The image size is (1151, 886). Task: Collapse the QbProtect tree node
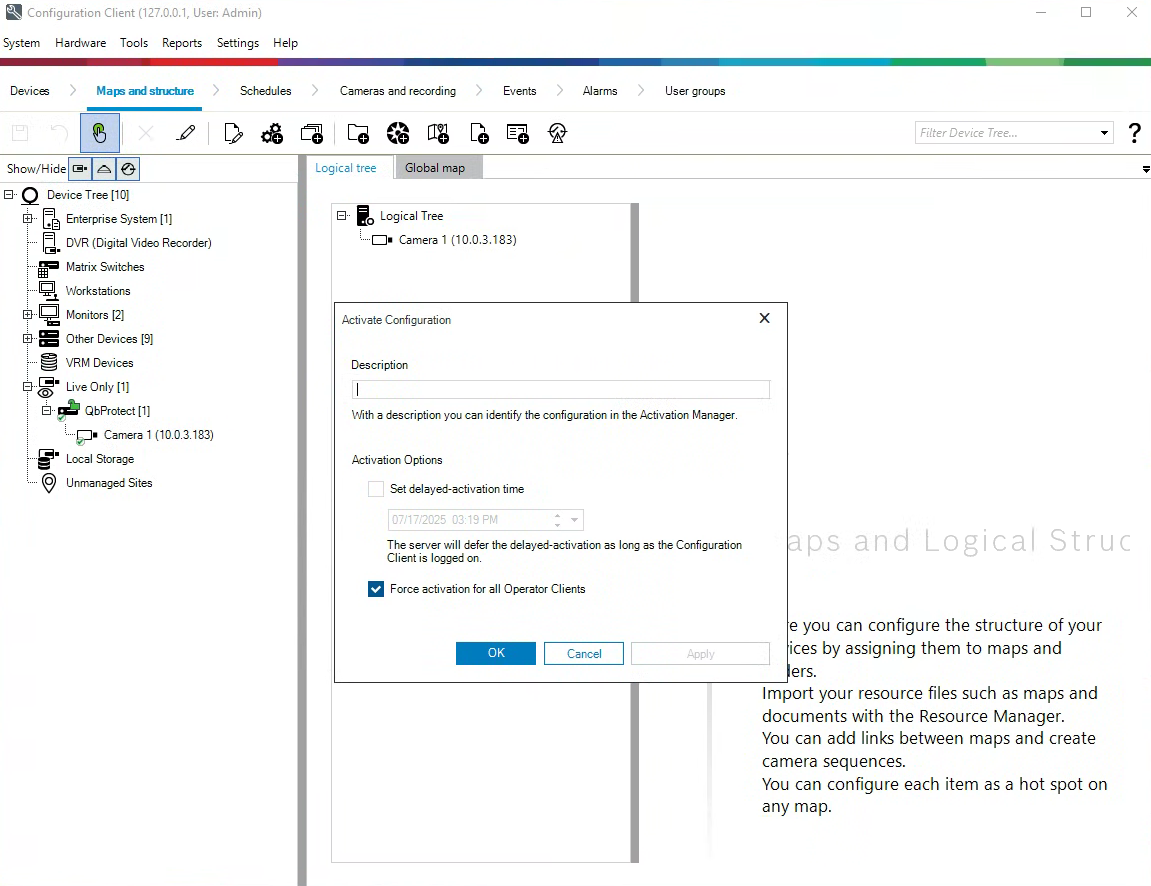coord(46,411)
